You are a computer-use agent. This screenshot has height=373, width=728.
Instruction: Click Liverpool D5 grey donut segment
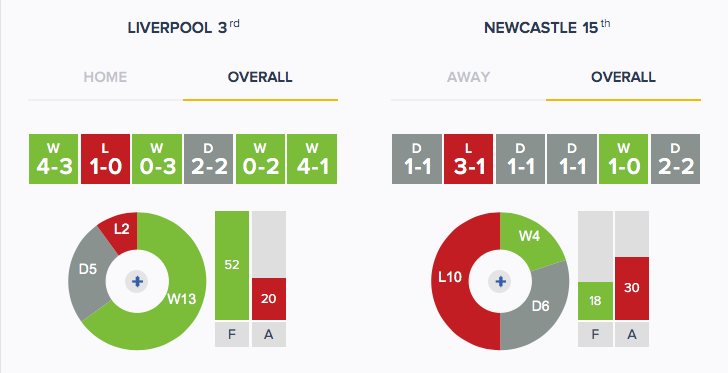point(87,268)
